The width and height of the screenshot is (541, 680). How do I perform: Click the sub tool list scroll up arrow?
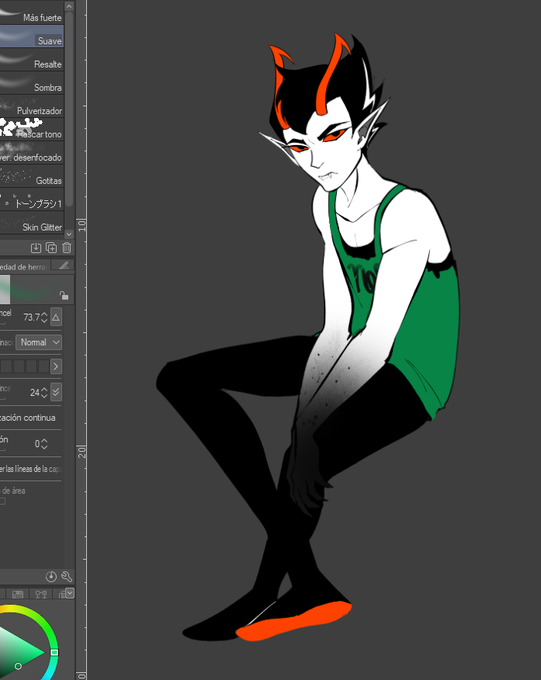pos(69,6)
